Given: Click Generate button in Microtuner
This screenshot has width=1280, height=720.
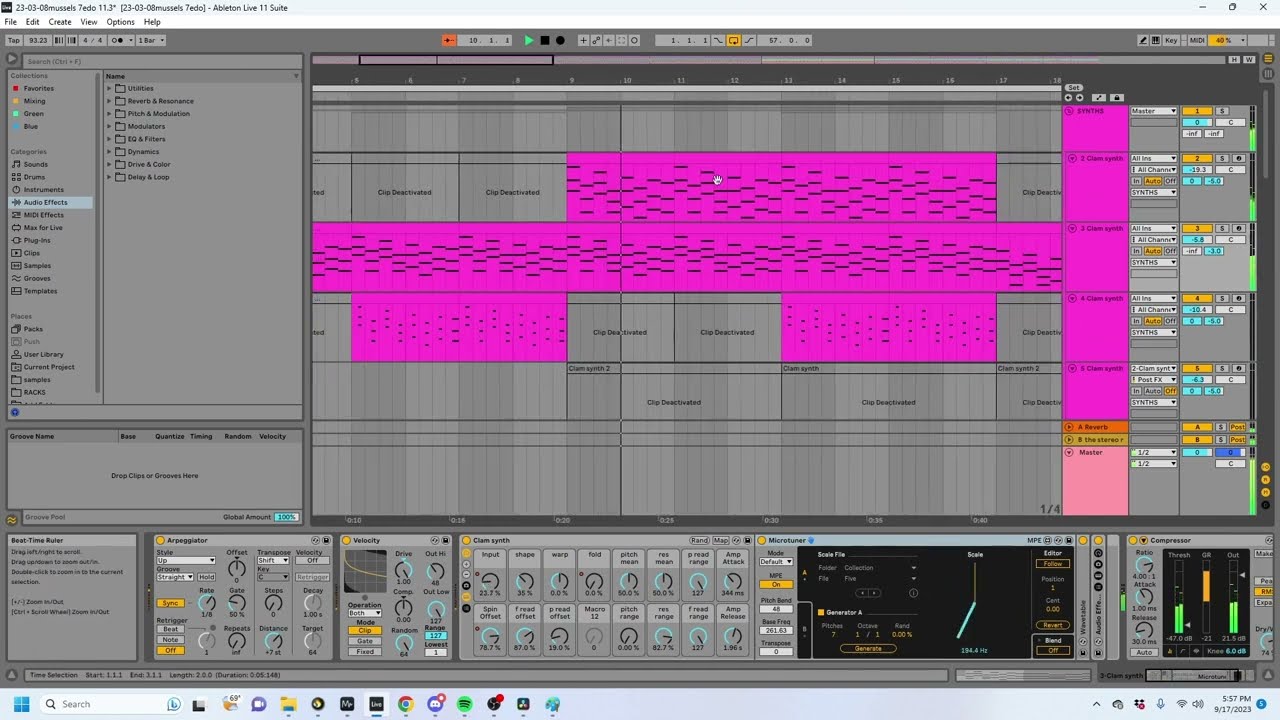Looking at the screenshot, I should click(x=868, y=648).
